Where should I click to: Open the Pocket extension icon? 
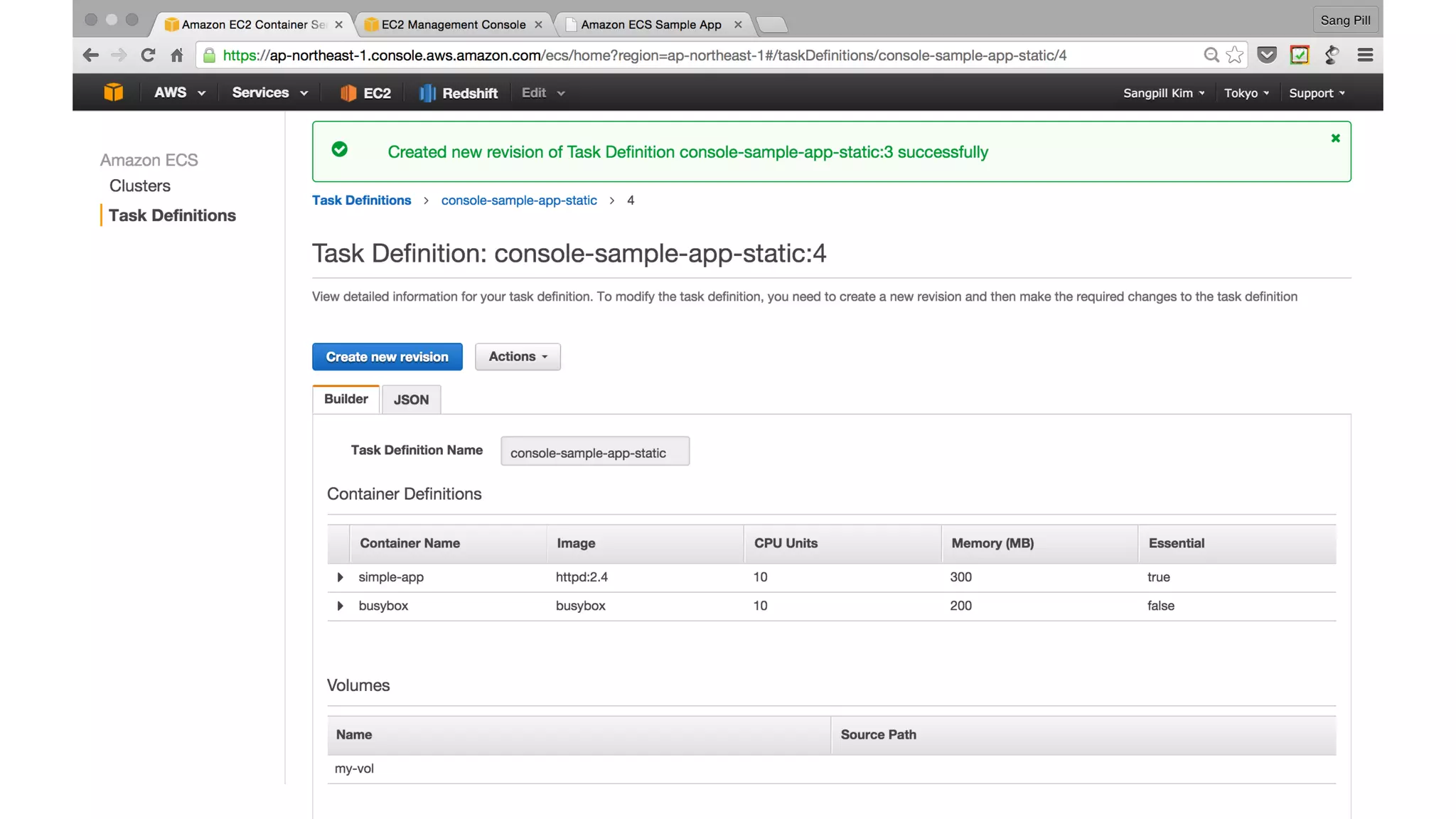[1267, 55]
